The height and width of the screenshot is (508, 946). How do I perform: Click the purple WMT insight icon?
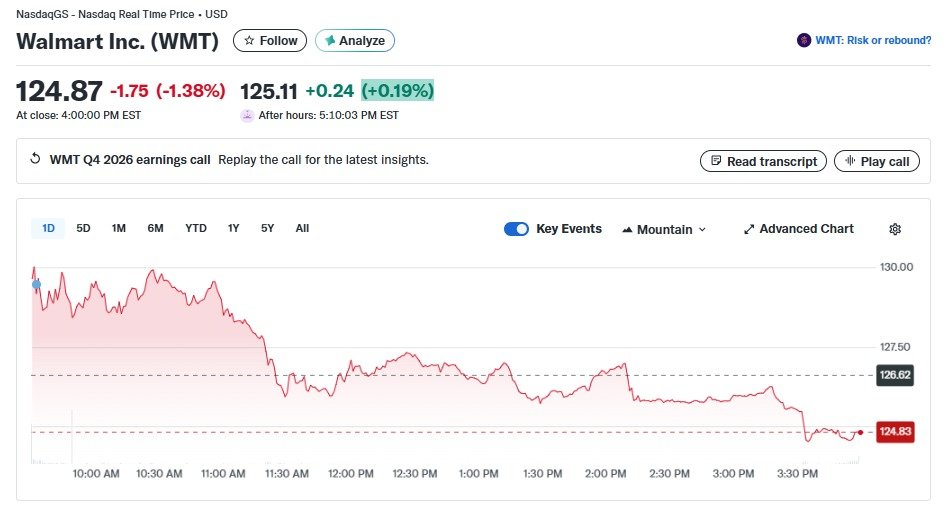point(804,41)
